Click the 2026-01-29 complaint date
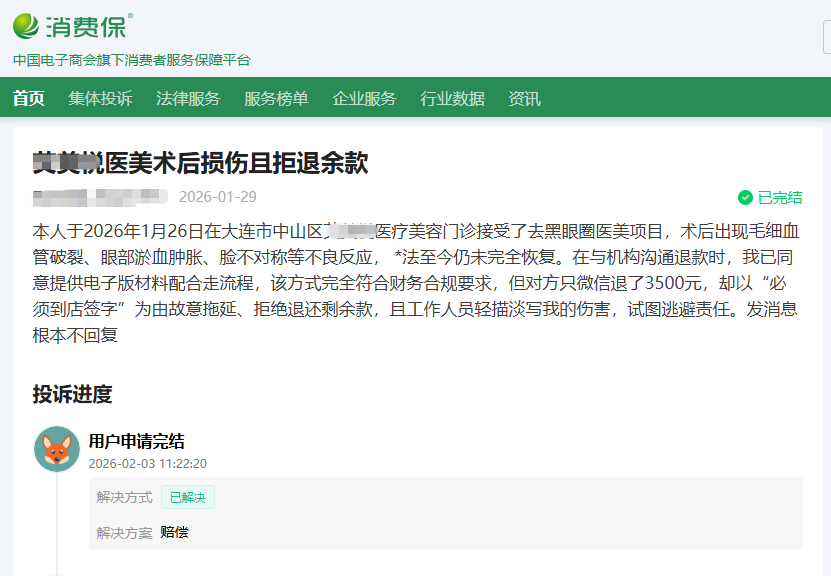This screenshot has width=831, height=576. 217,196
